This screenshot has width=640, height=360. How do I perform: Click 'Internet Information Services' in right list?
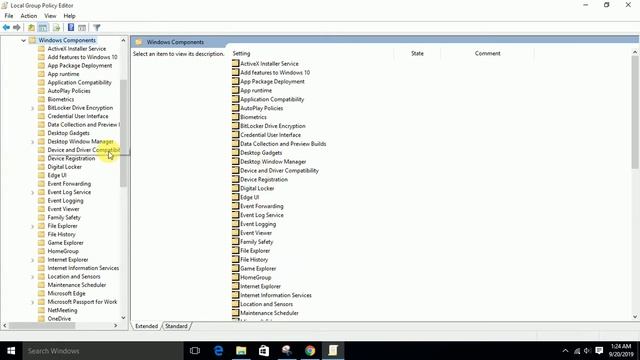pos(276,295)
